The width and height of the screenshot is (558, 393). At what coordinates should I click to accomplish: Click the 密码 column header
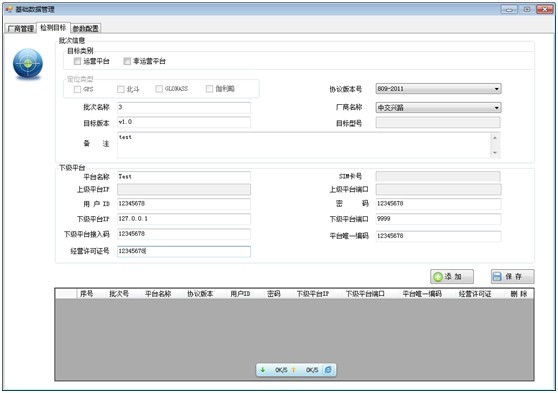(274, 294)
